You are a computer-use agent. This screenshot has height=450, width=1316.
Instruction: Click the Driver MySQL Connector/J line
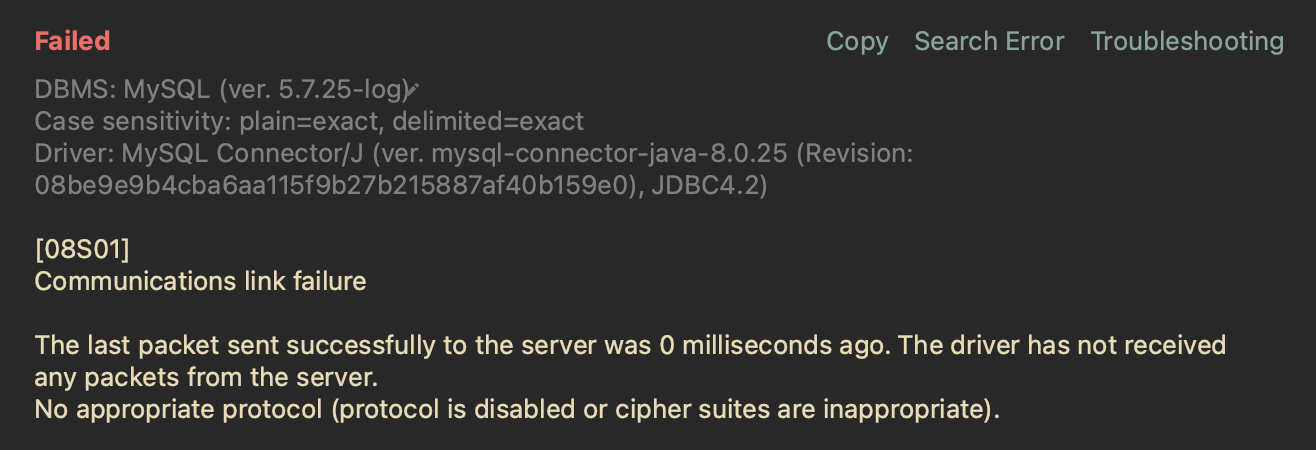click(x=474, y=154)
